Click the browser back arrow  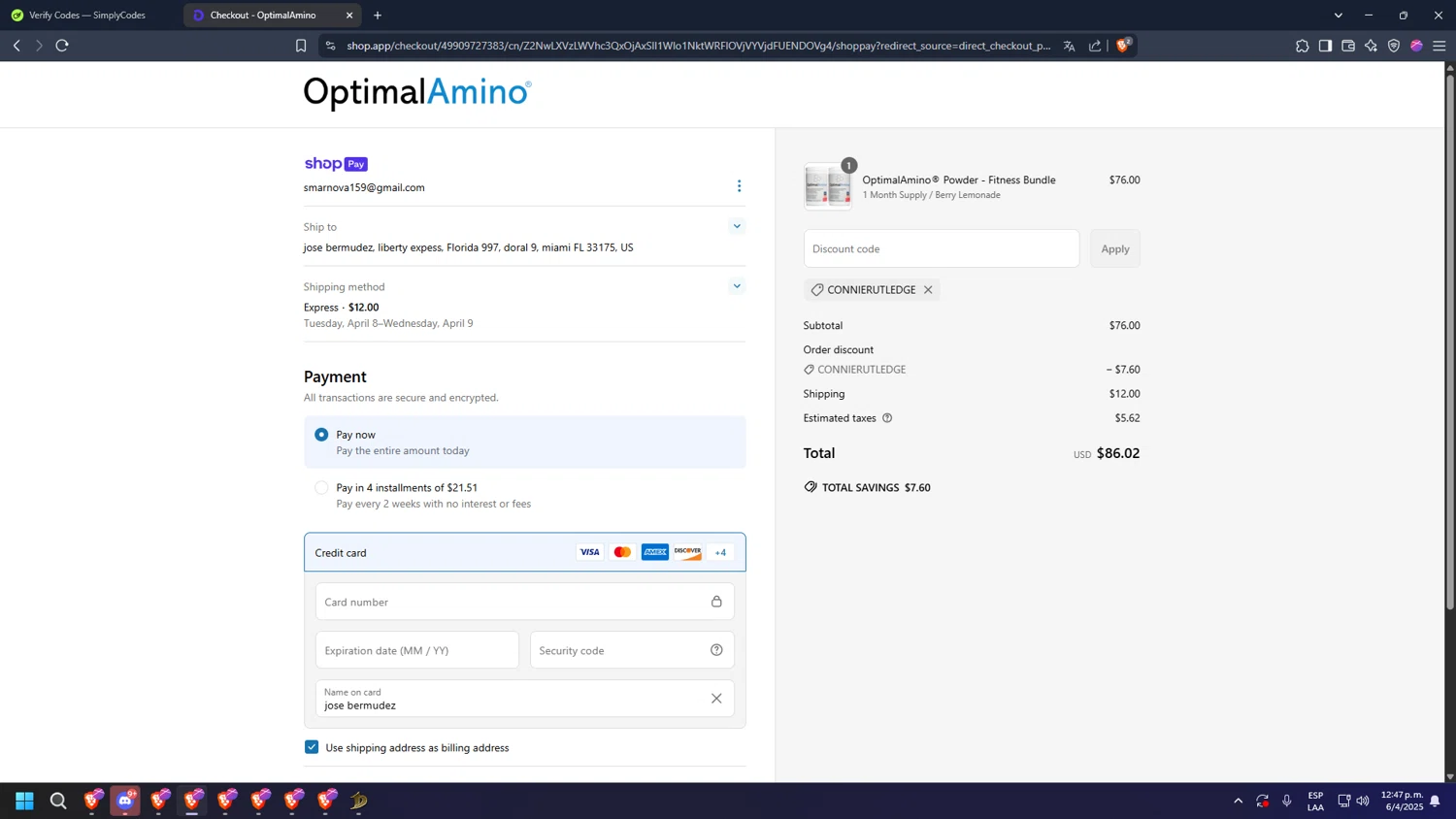click(17, 46)
